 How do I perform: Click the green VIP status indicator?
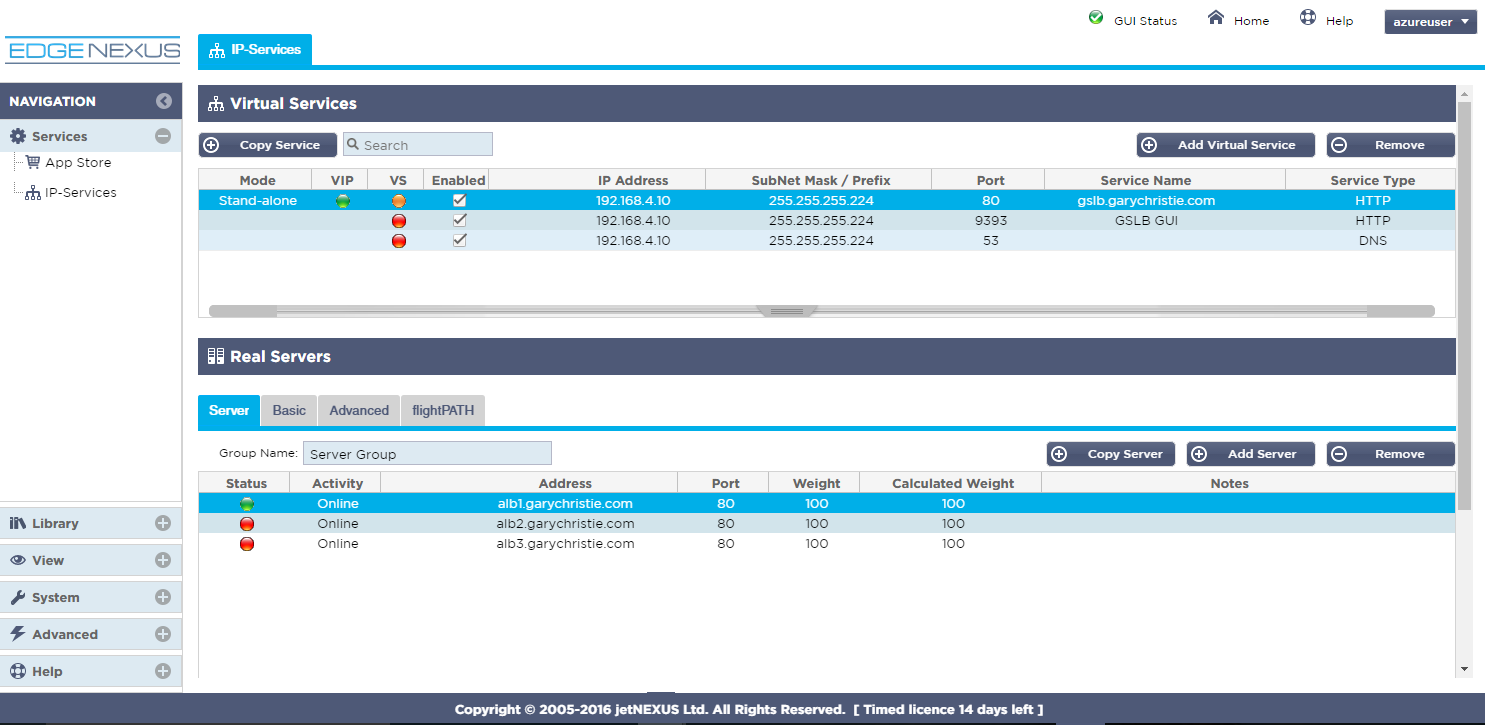tap(342, 200)
